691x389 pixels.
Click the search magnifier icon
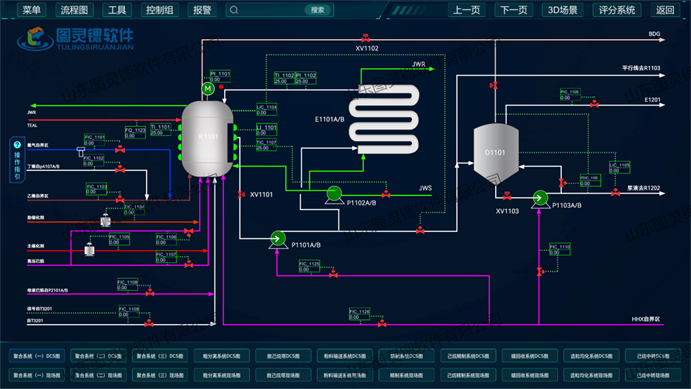pos(234,10)
